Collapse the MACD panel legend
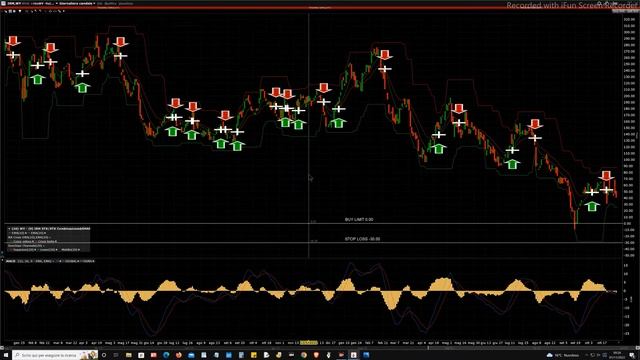The height and width of the screenshot is (360, 640). click(2, 261)
